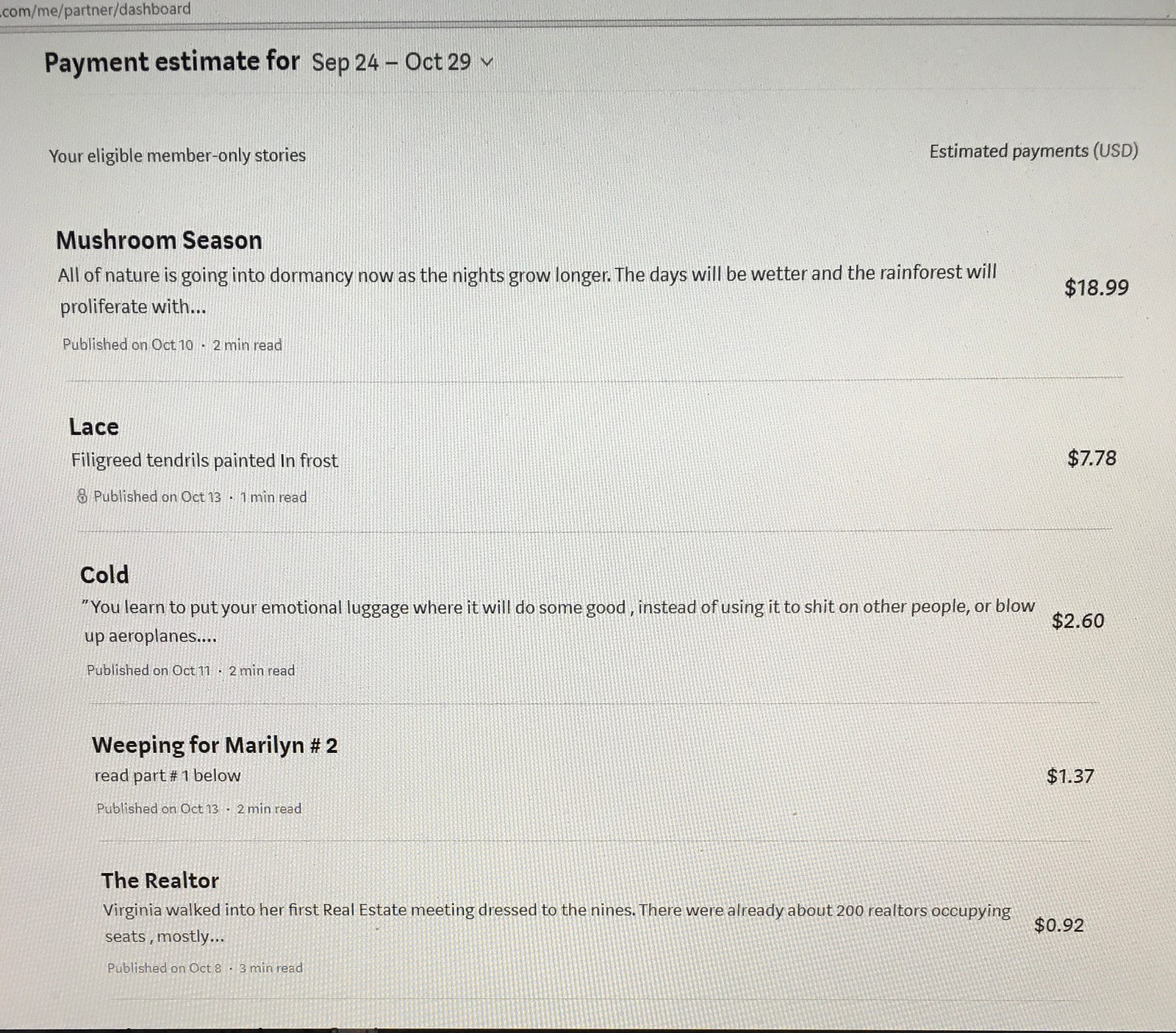Click 'Published on Oct 8' date text

(164, 968)
